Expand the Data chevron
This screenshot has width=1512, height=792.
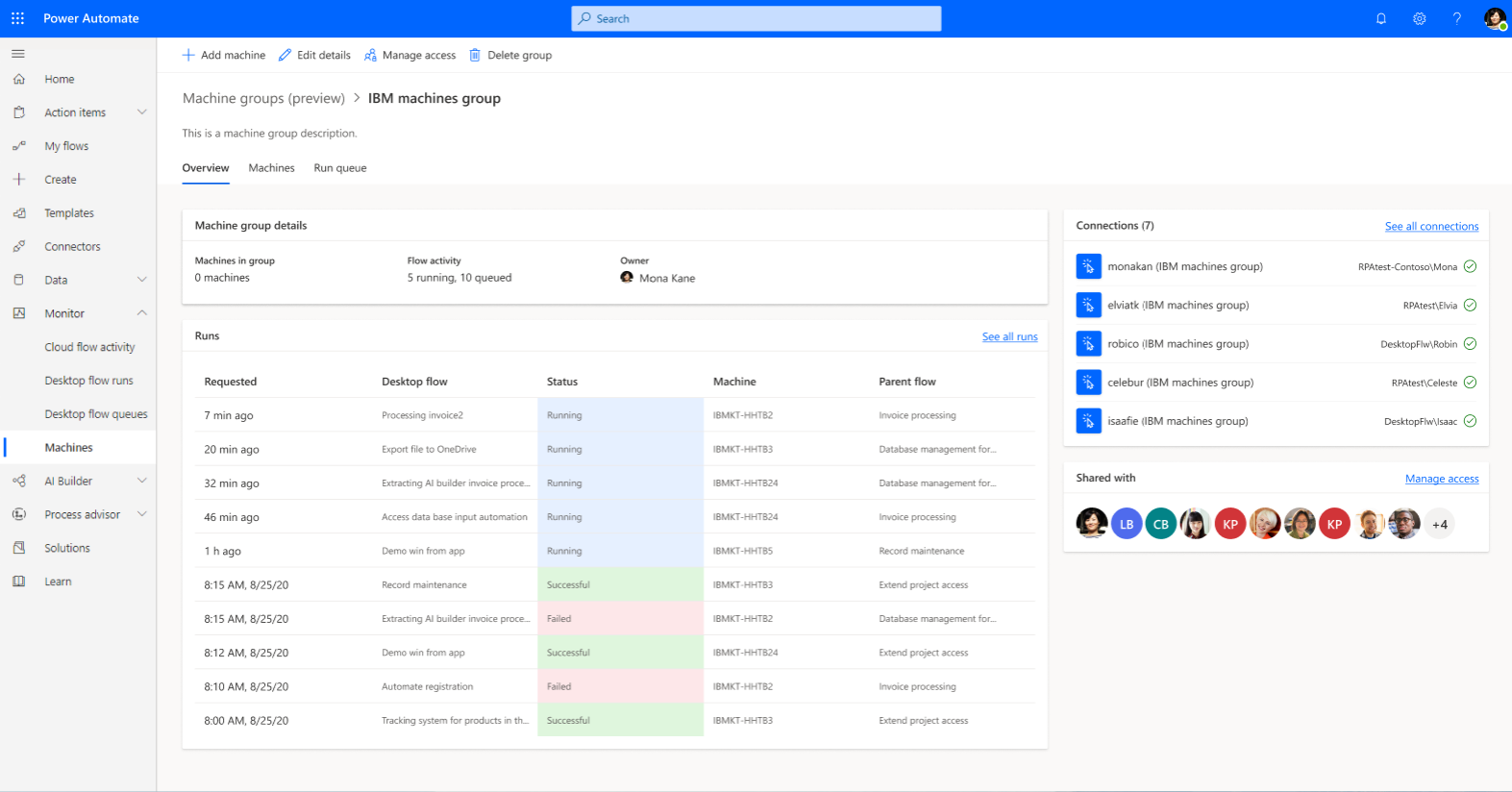pyautogui.click(x=142, y=280)
